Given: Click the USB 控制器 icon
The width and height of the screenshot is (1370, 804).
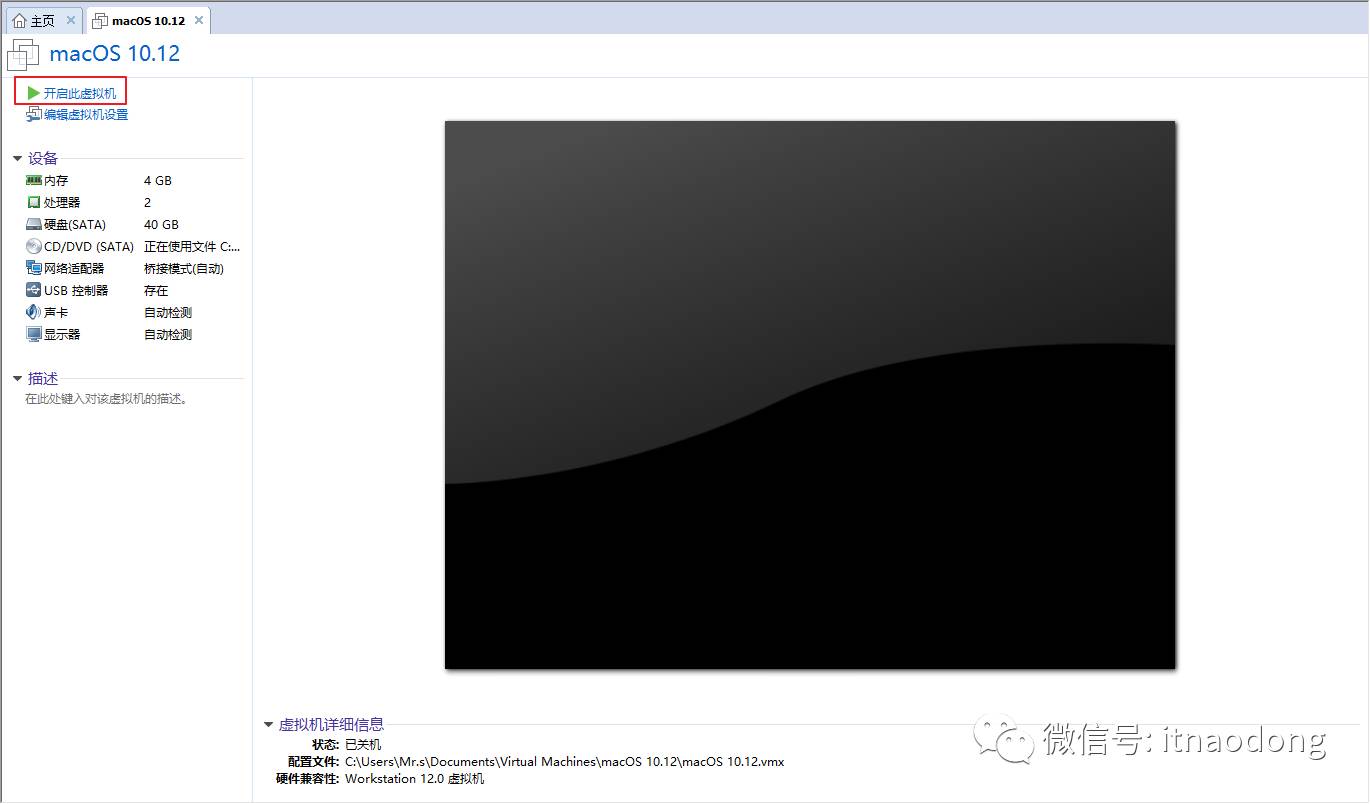Looking at the screenshot, I should pos(34,291).
